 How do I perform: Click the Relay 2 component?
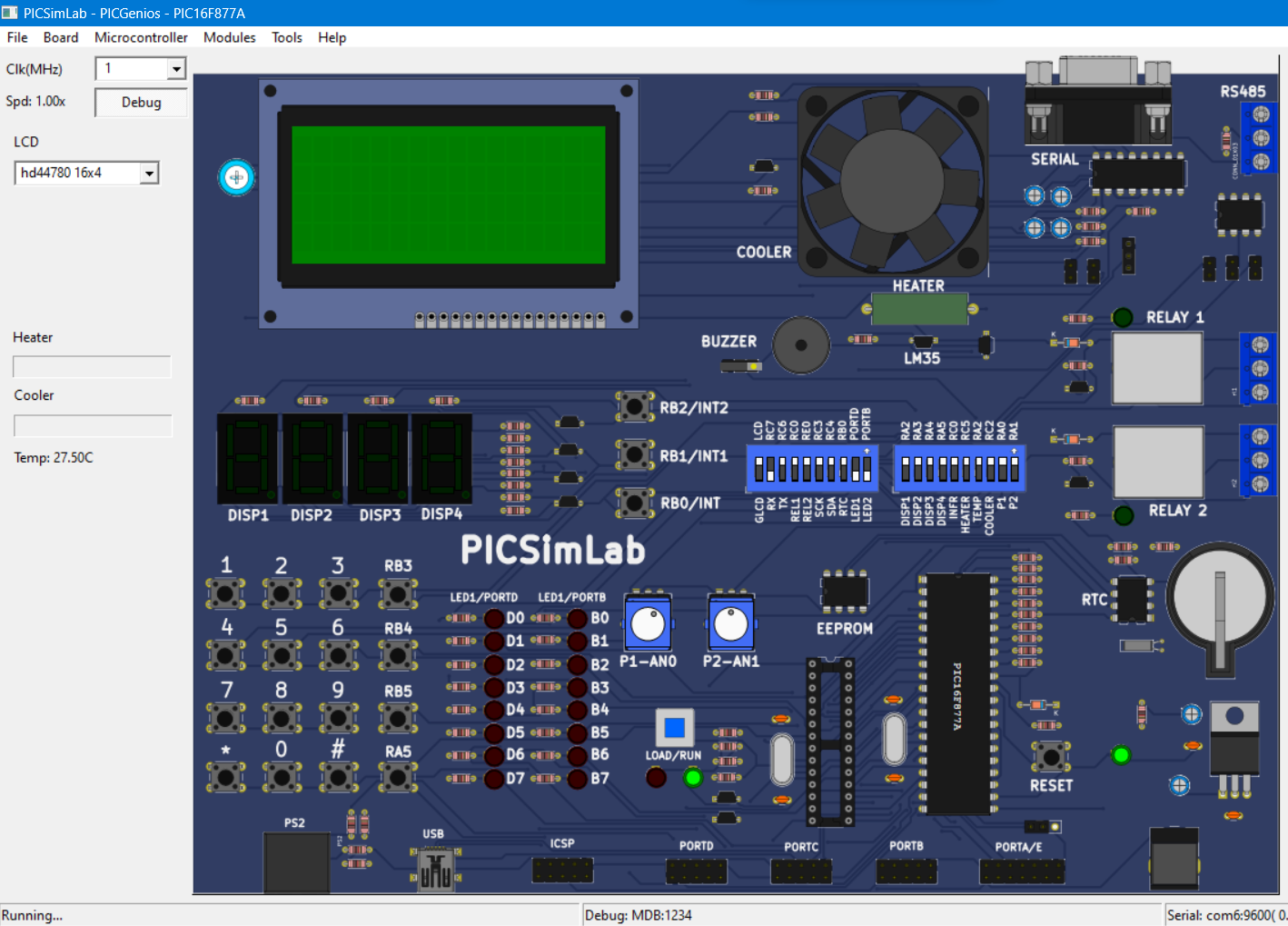(1158, 462)
